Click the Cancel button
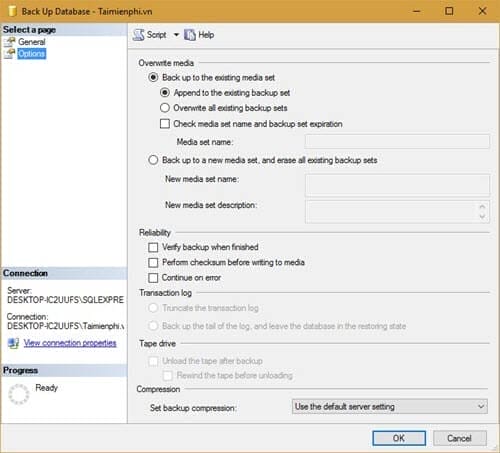Screen dimensions: 500x453 coord(459,438)
